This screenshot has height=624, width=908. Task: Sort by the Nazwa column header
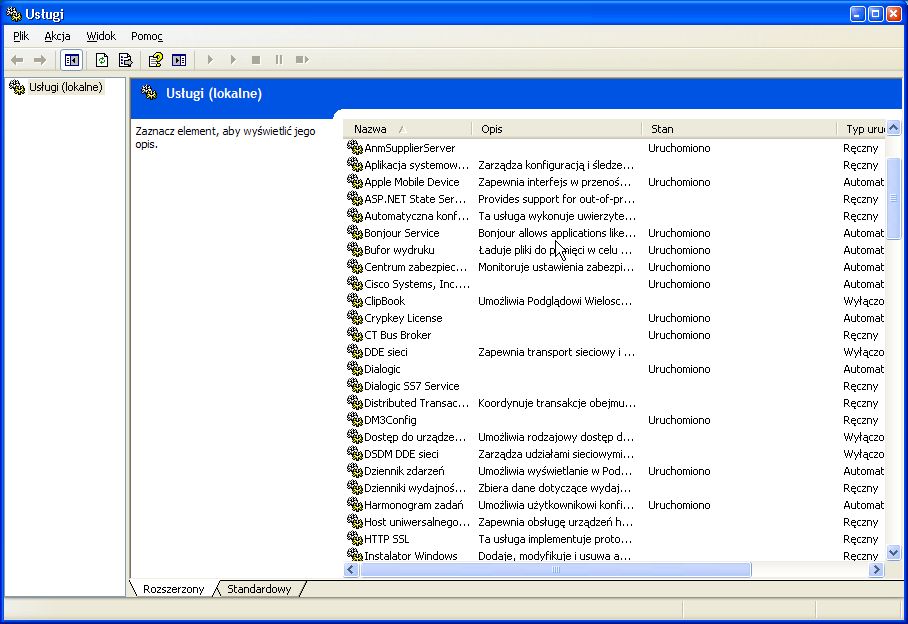click(408, 129)
